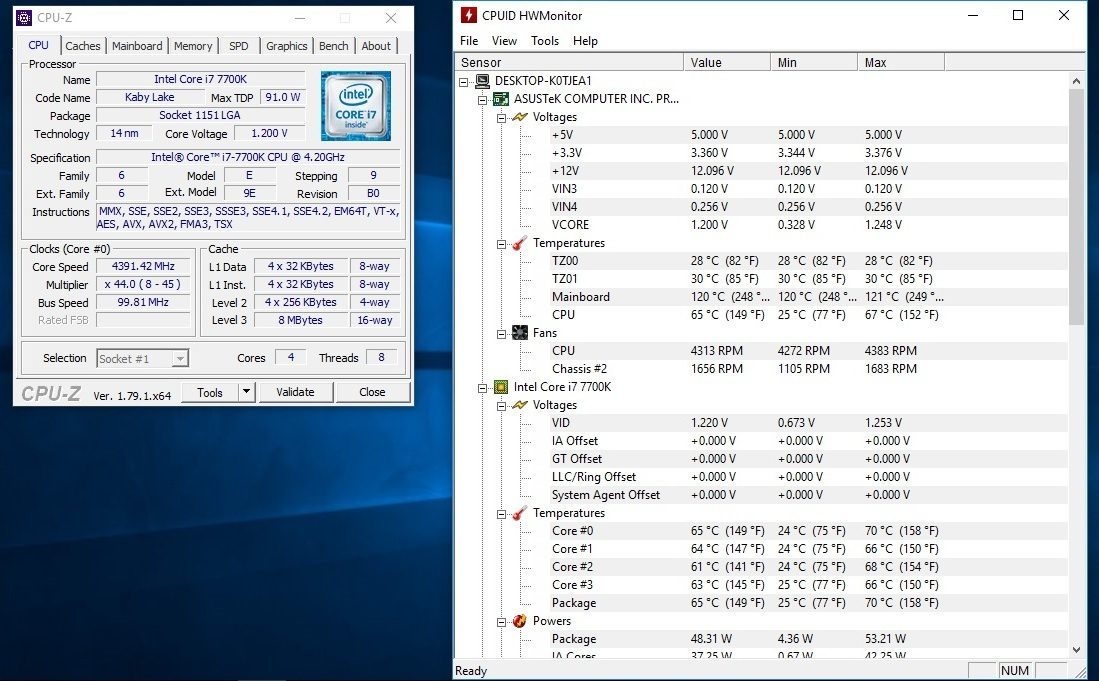This screenshot has height=681, width=1099.
Task: Click the flame Powers icon
Action: point(520,621)
